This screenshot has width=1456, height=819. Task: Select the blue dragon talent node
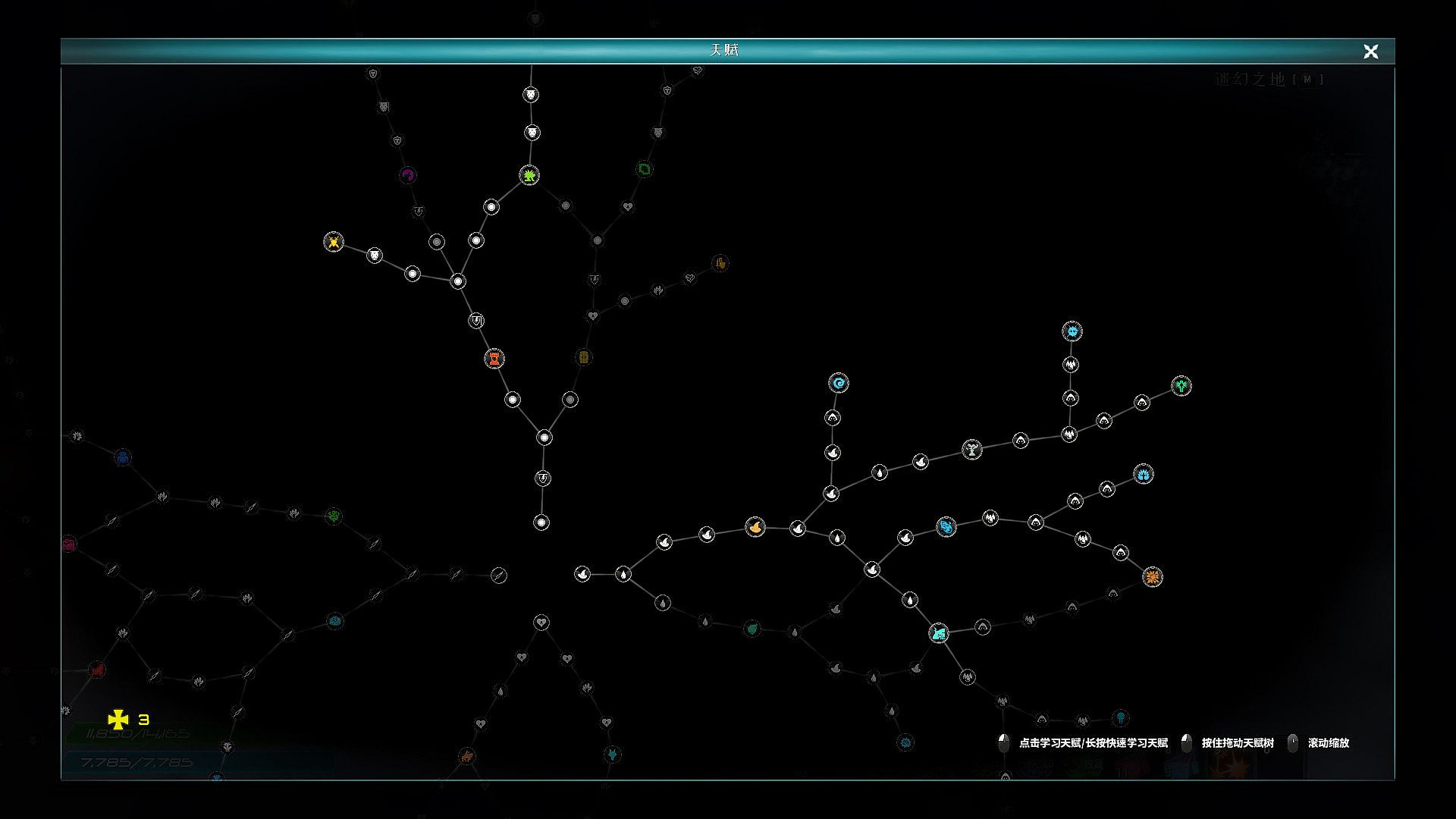point(946,526)
